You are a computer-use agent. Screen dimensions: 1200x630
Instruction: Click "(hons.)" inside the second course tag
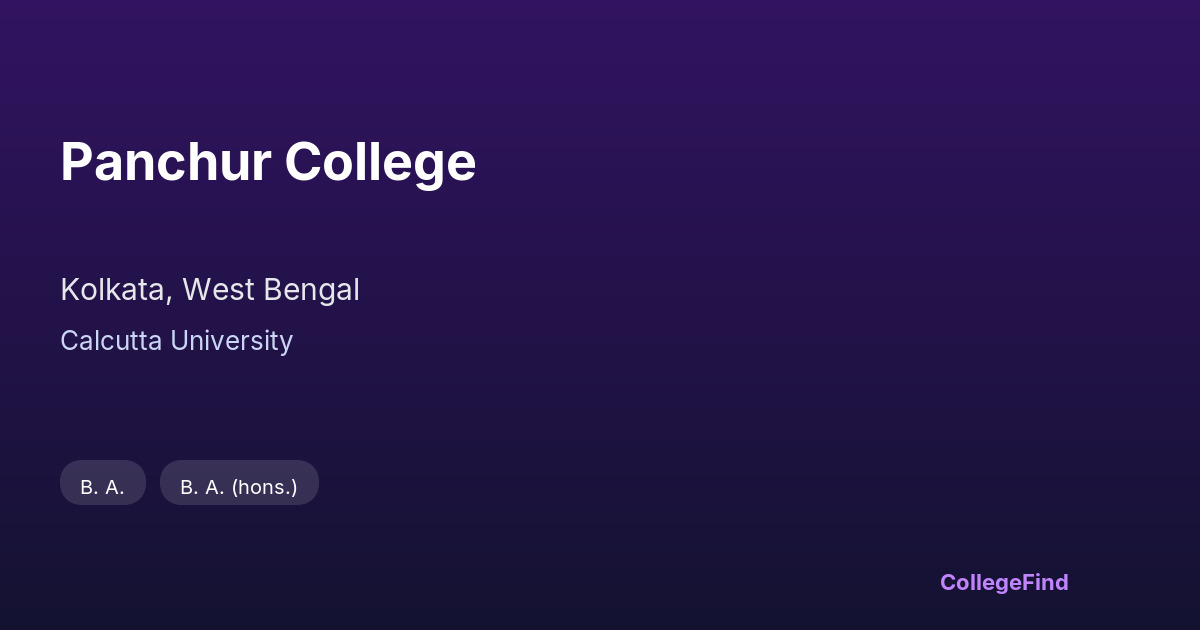[265, 487]
